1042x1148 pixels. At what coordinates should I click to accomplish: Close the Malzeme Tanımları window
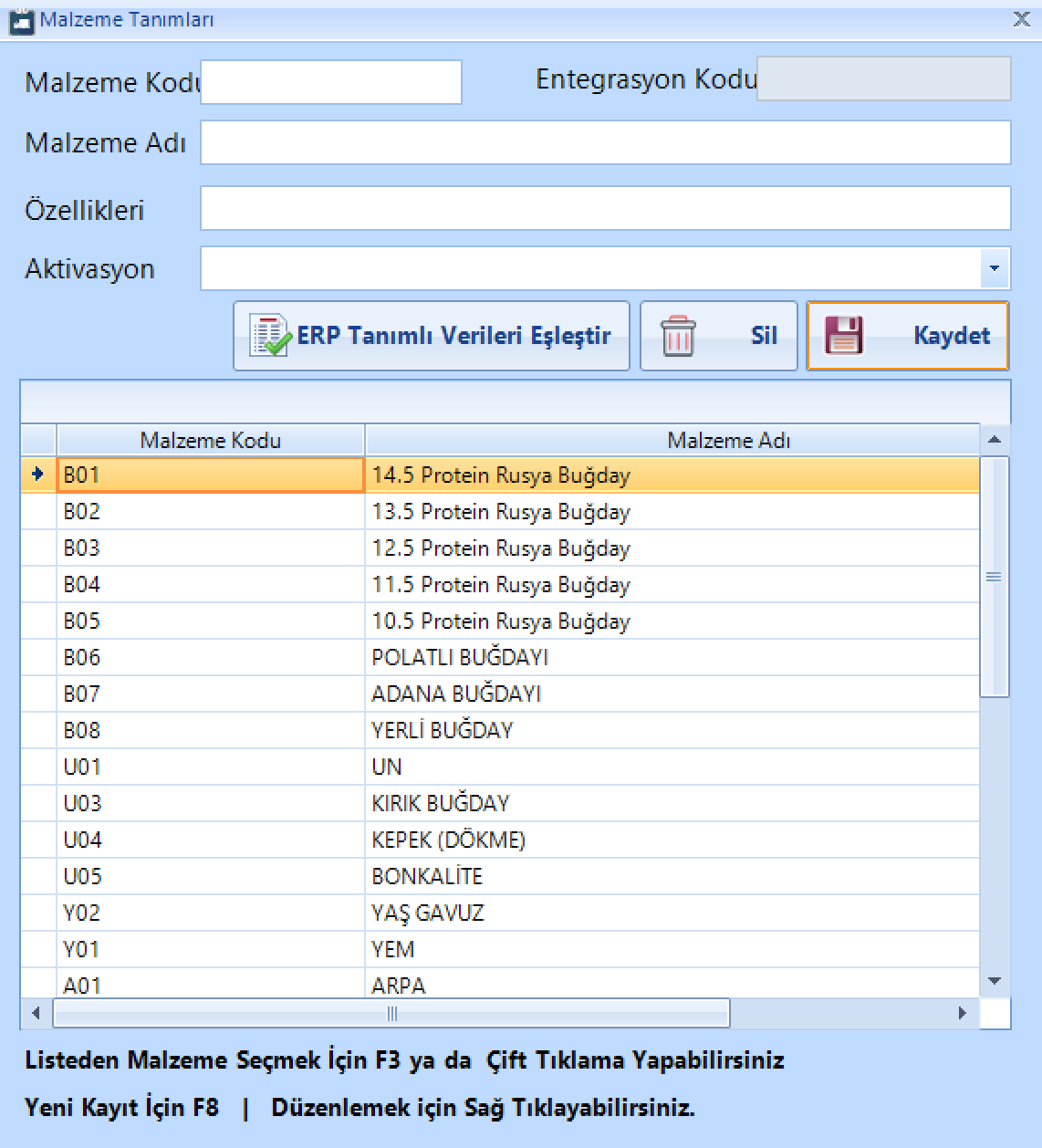point(1021,19)
